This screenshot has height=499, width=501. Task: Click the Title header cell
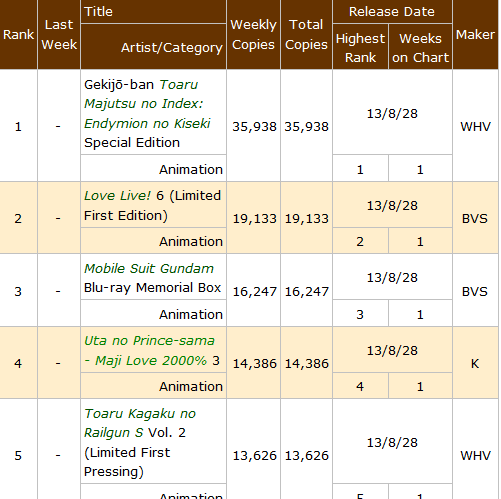click(153, 12)
